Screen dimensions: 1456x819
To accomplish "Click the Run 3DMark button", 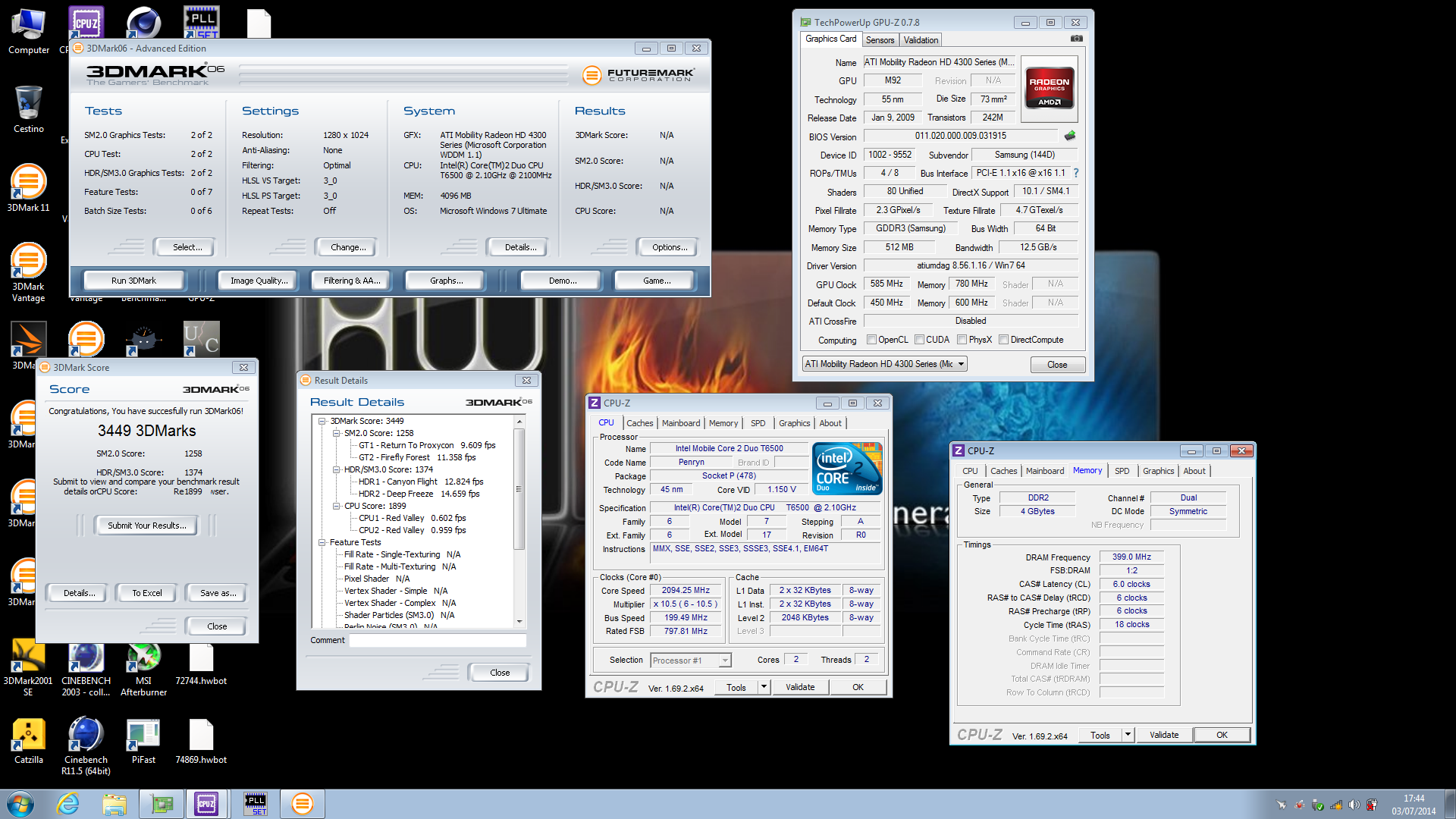I will pos(133,281).
